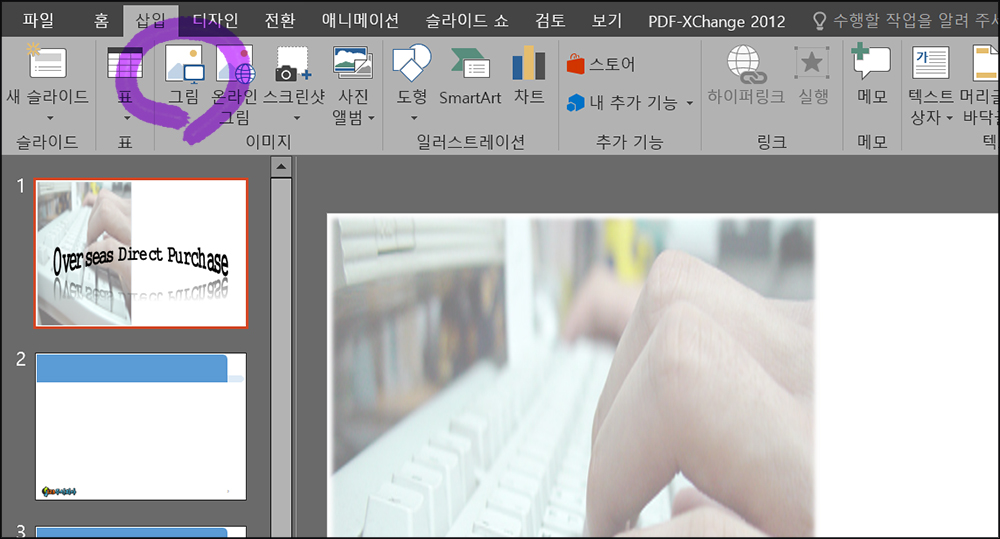
Task: Select slide 1 thumbnail Overseas Direct Purchase
Action: click(x=141, y=253)
